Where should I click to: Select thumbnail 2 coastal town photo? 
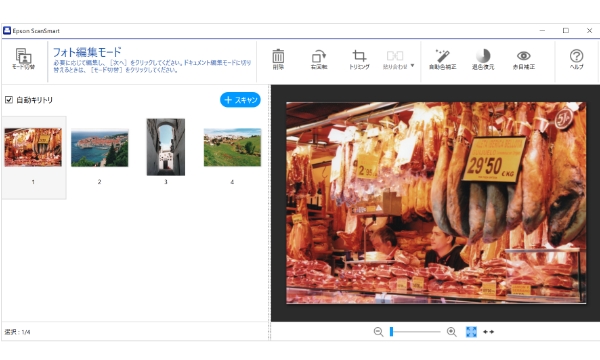click(x=99, y=148)
